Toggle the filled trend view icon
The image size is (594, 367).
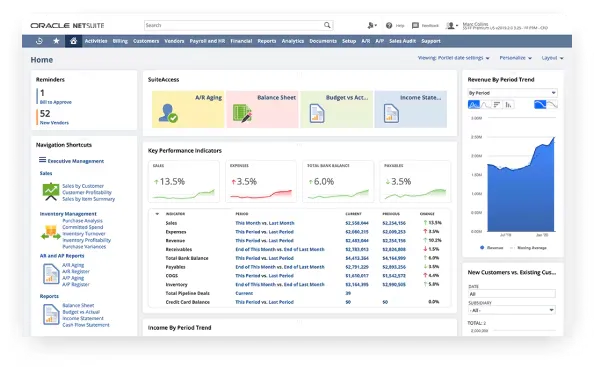[540, 104]
